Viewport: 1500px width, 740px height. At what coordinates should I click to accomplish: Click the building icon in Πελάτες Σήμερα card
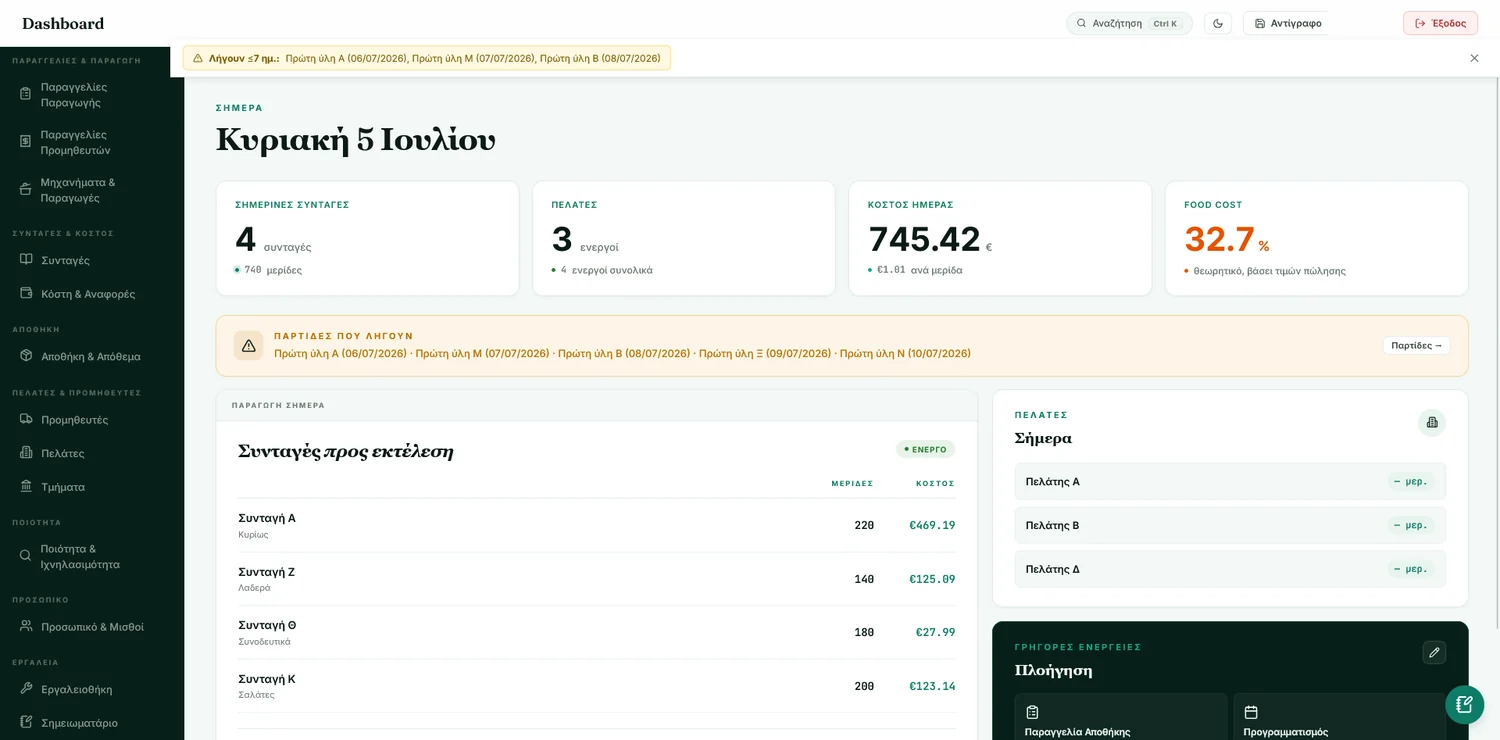tap(1432, 422)
